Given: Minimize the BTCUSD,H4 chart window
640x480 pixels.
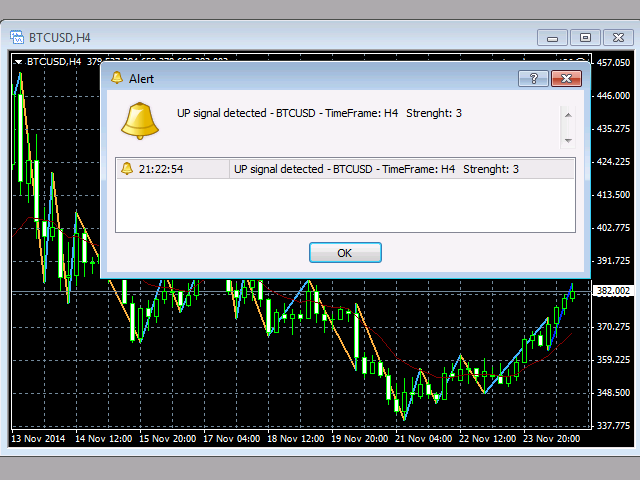Looking at the screenshot, I should (552, 37).
